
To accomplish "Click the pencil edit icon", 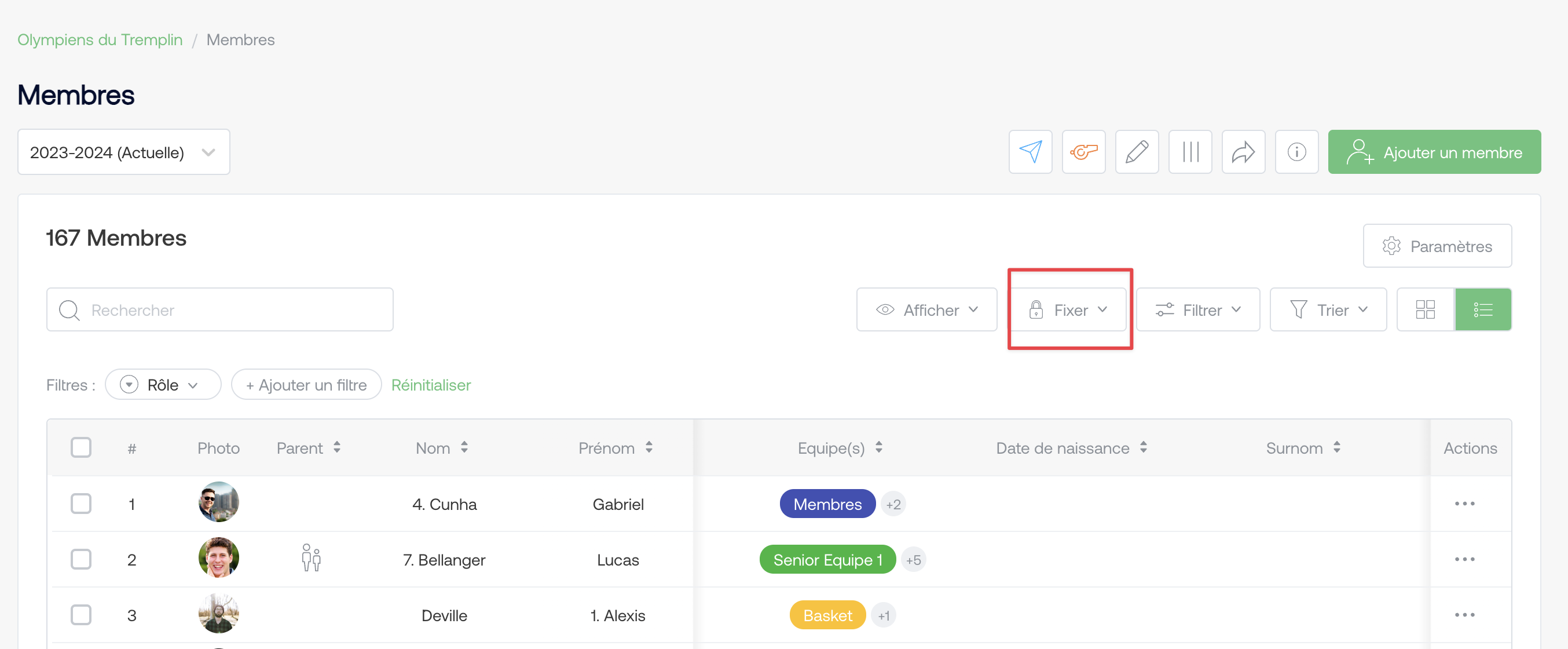I will [1137, 152].
